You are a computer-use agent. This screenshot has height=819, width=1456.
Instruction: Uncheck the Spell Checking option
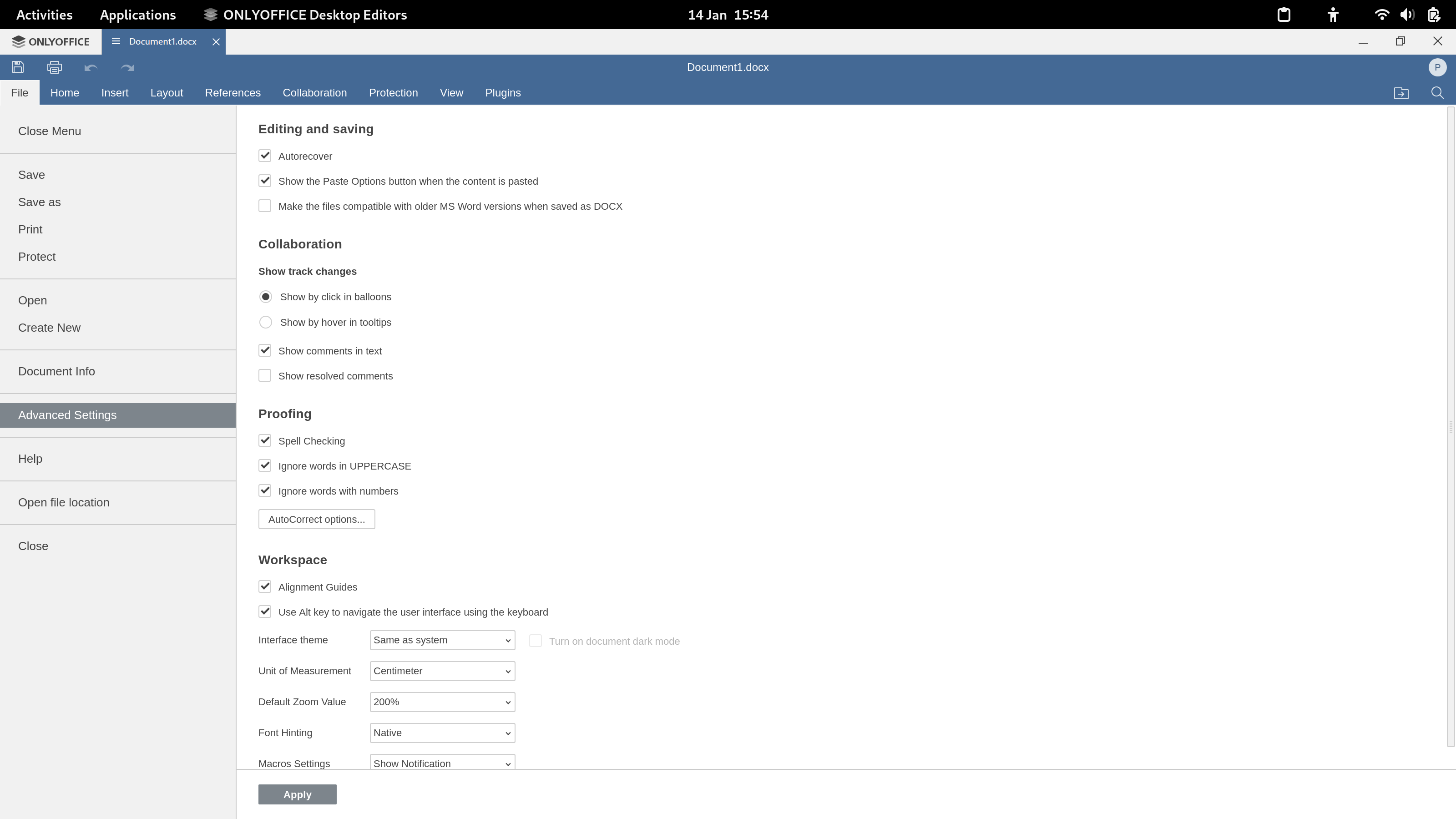(x=264, y=441)
